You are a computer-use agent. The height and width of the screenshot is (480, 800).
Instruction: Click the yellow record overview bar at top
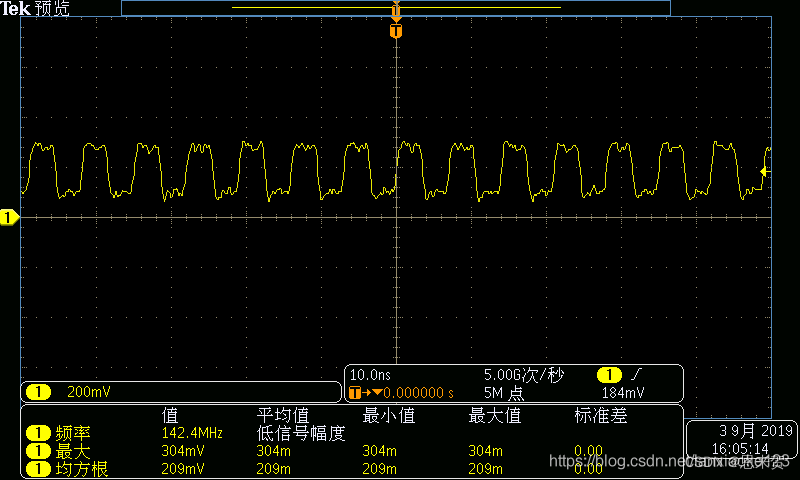396,8
